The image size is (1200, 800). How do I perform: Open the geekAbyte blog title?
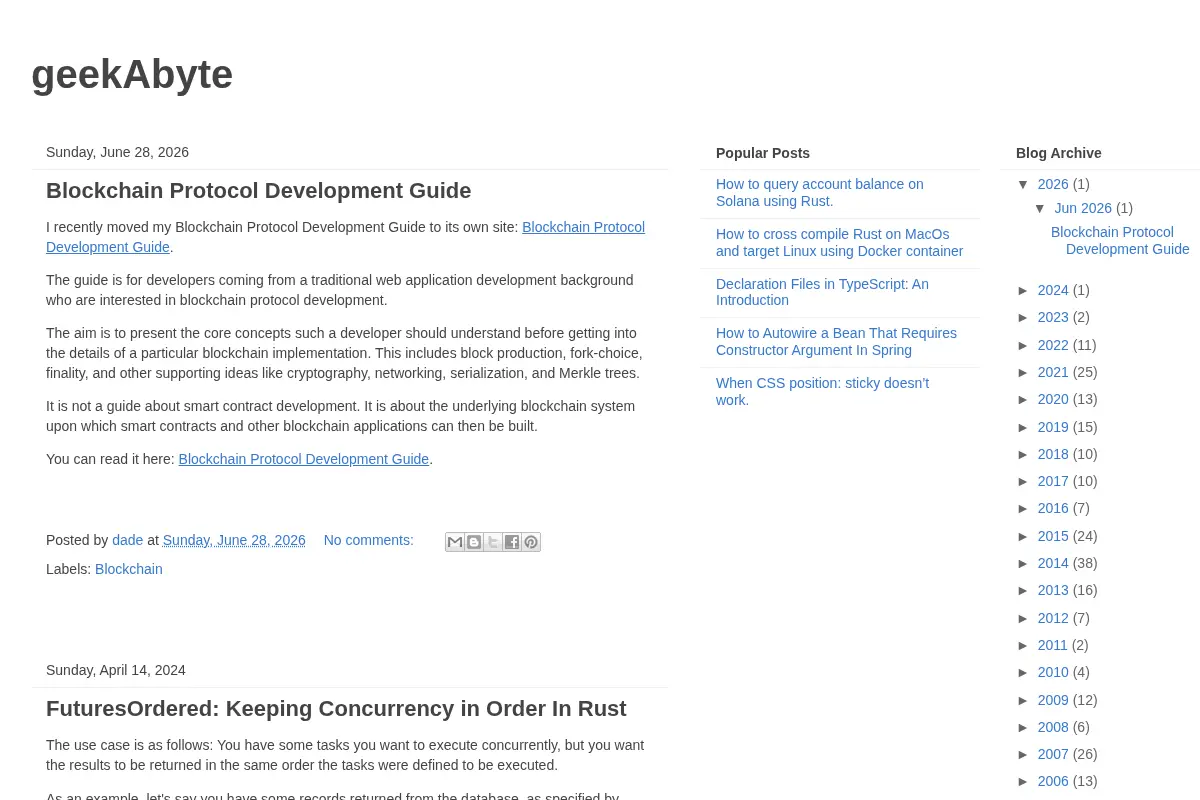(x=132, y=74)
